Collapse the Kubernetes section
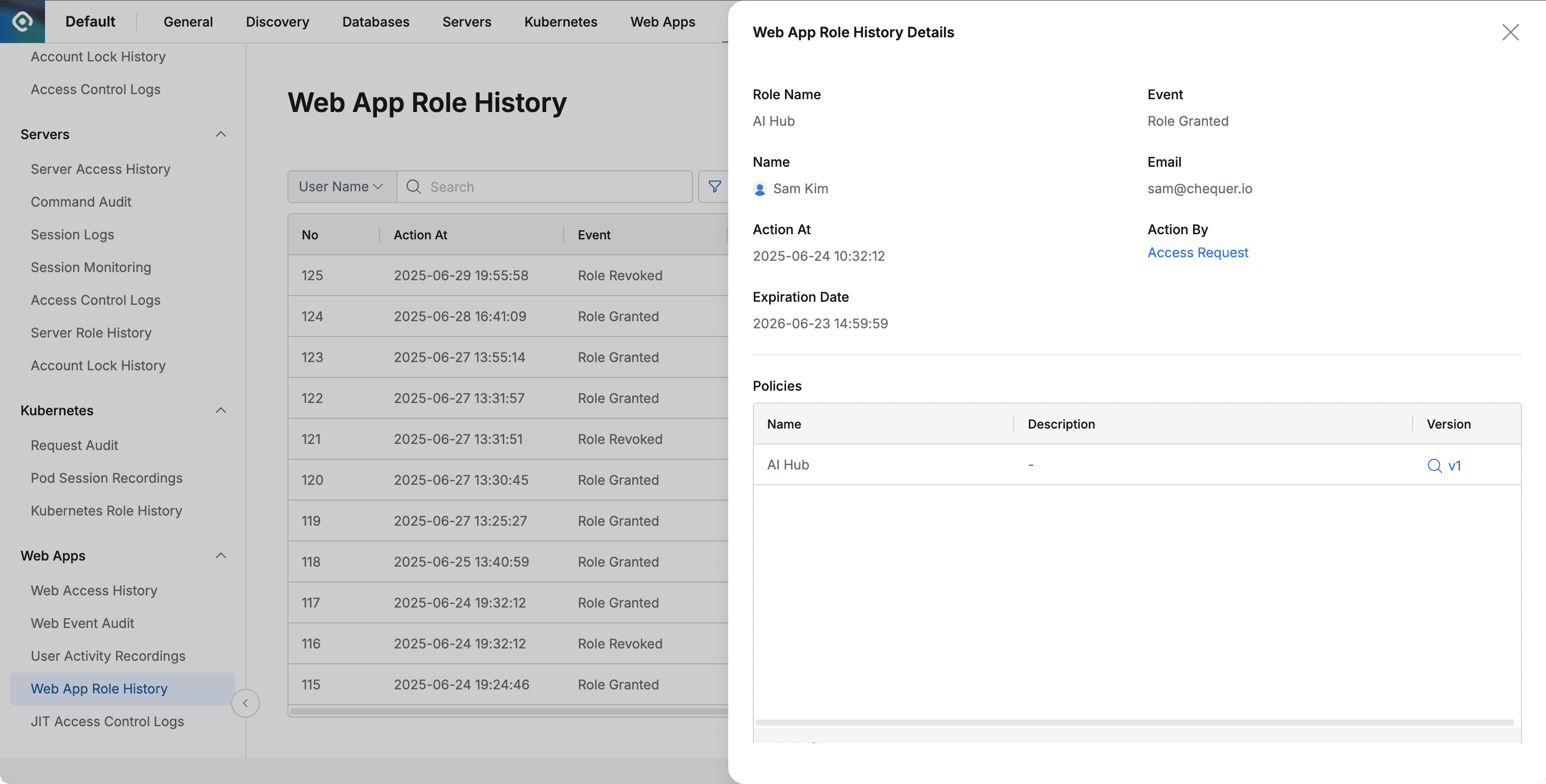Image resolution: width=1546 pixels, height=784 pixels. click(221, 411)
